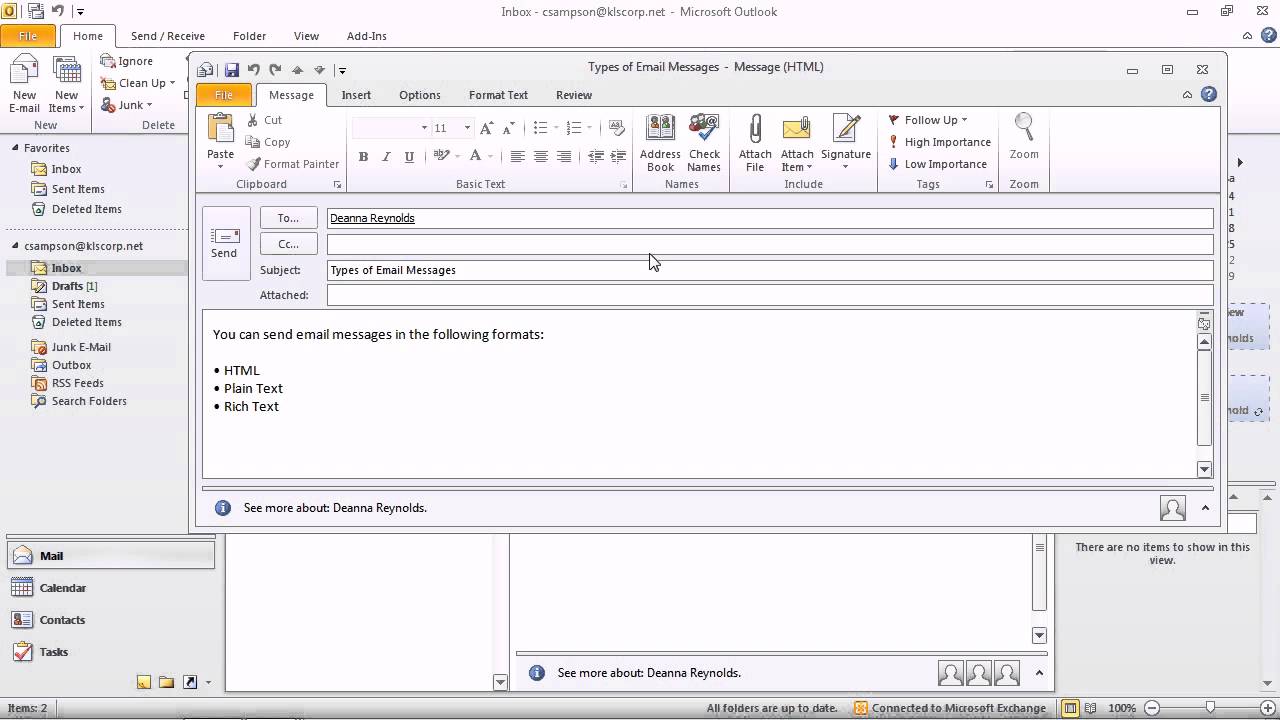
Task: Switch to the Review tab
Action: 574,95
